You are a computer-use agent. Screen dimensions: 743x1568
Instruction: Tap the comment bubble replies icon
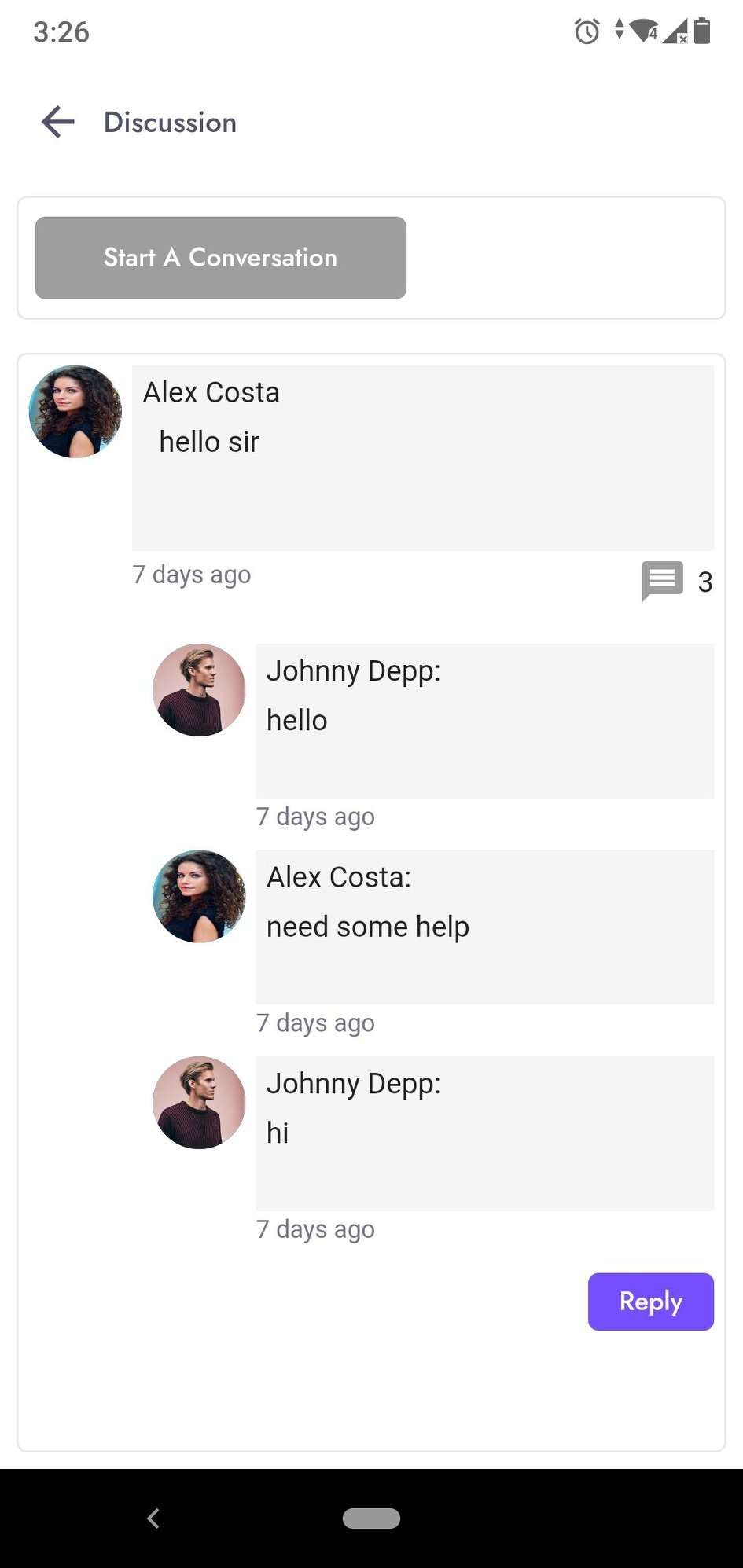pos(662,581)
